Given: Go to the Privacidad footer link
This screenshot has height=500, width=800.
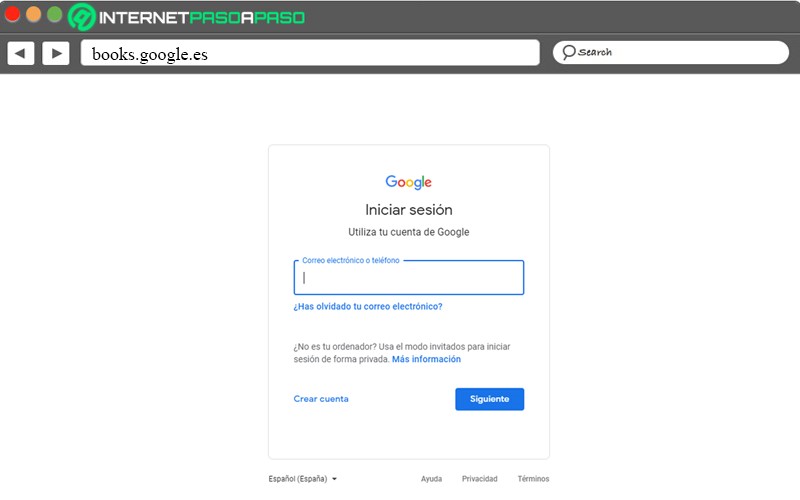Looking at the screenshot, I should click(479, 479).
